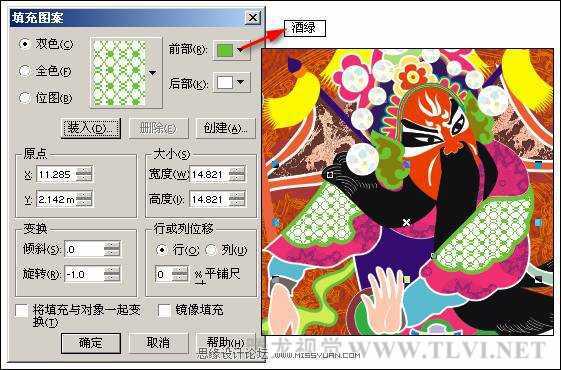561x370 pixels.
Task: Click the 旋转 rotate value field -1.0
Action: point(84,274)
